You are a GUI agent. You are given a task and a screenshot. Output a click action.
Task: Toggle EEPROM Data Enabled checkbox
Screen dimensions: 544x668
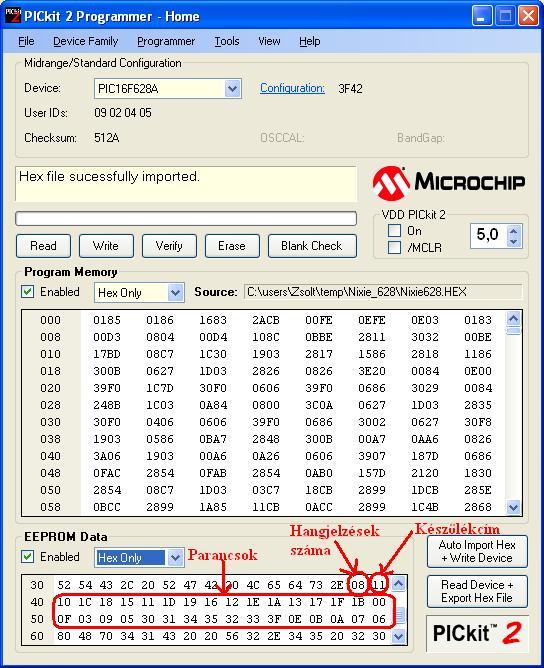coord(28,557)
